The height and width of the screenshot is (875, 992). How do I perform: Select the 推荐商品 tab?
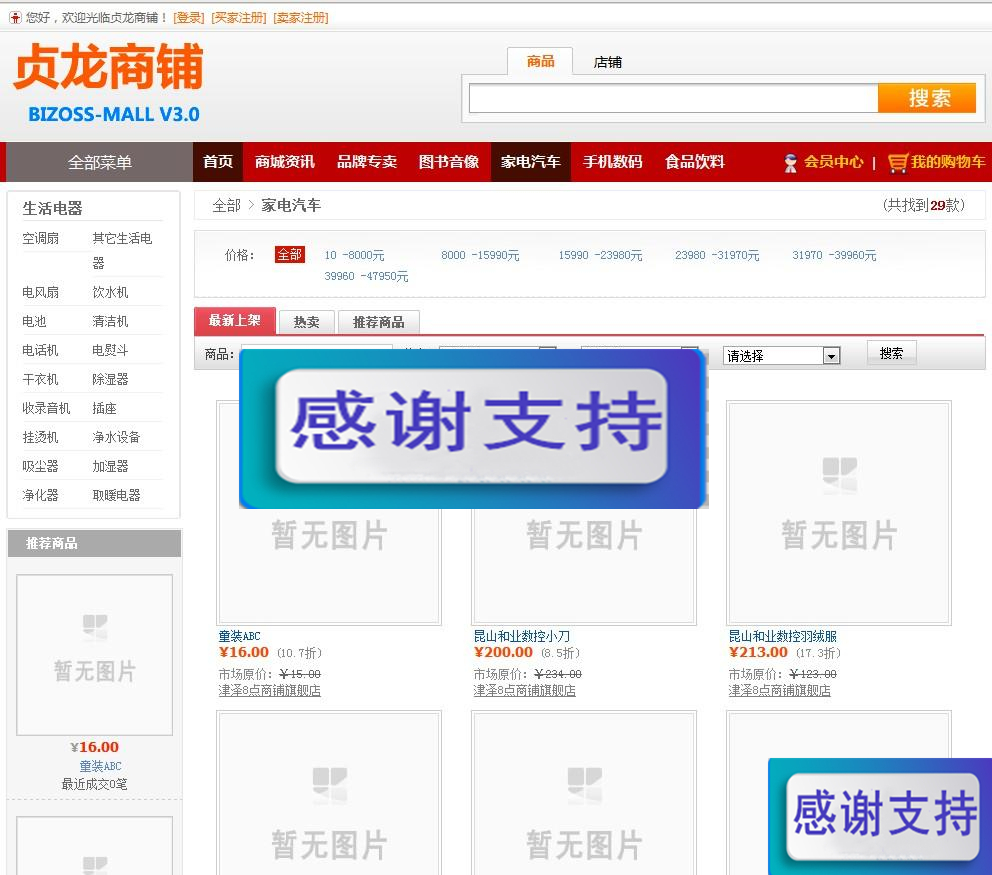pos(378,322)
